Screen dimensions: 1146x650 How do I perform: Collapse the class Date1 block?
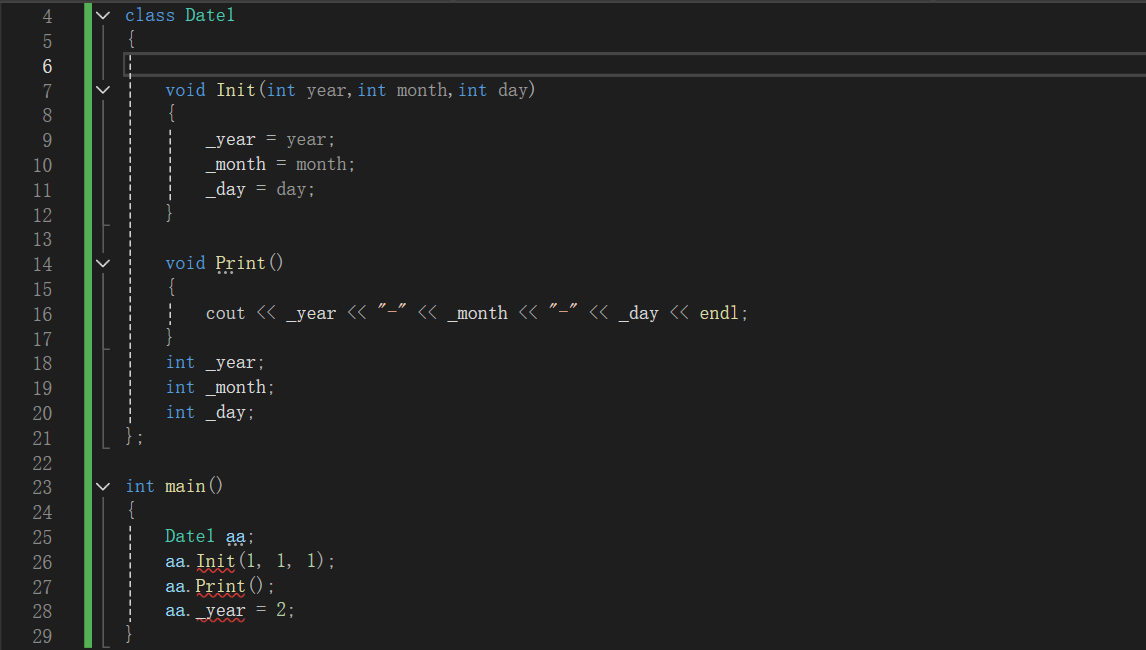pyautogui.click(x=103, y=15)
